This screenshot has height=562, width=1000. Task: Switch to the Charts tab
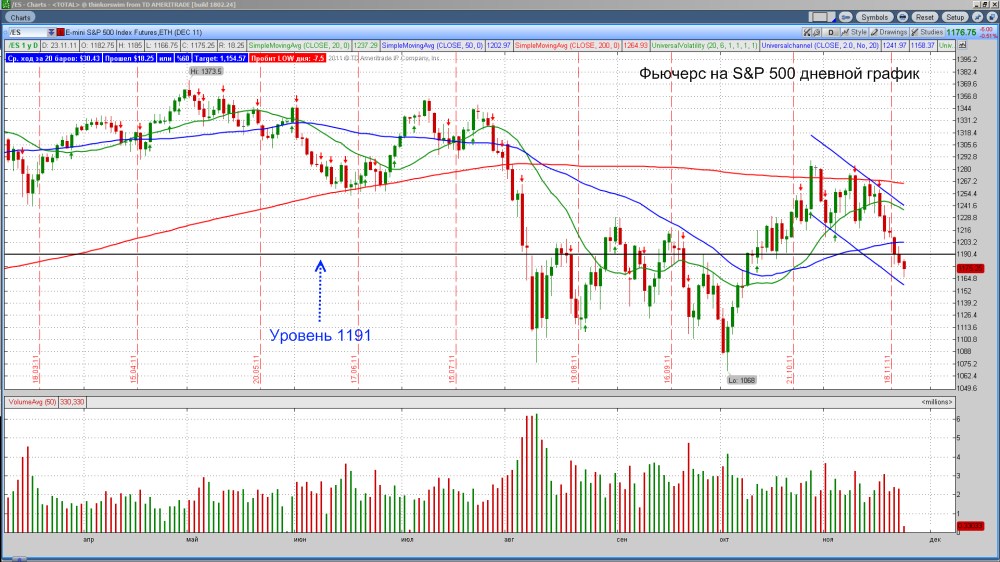point(20,17)
